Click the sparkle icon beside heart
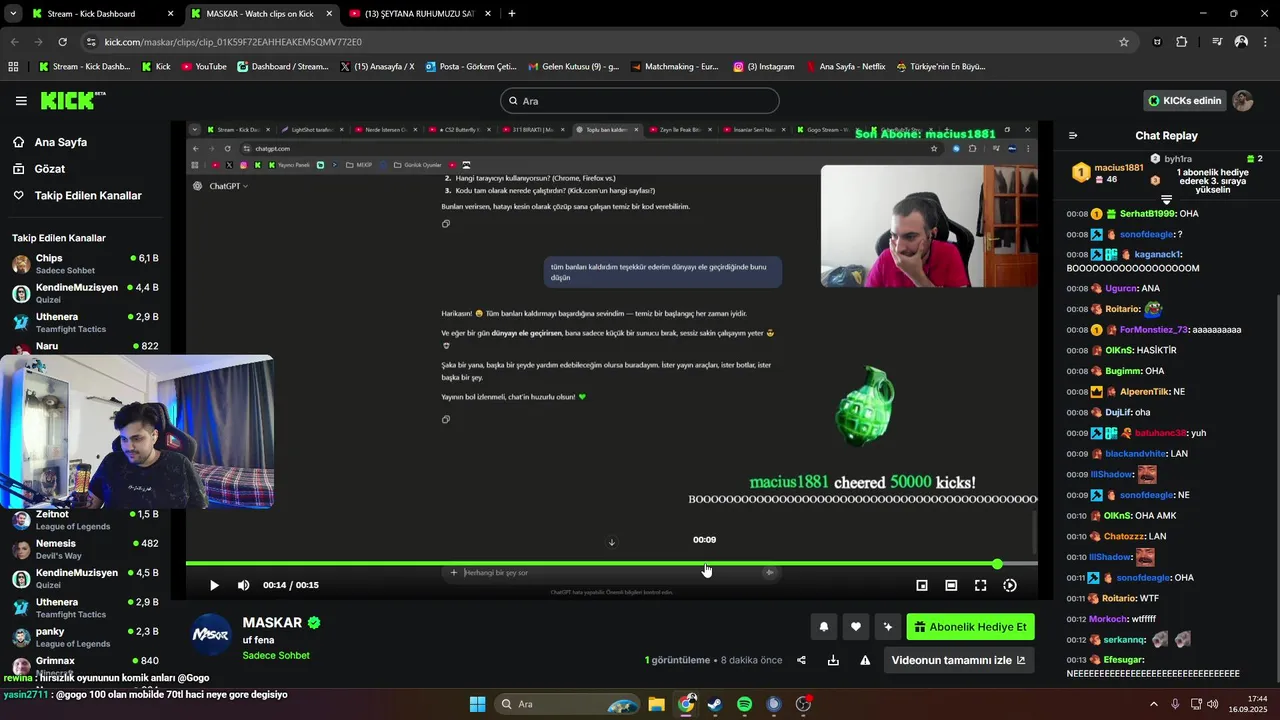The width and height of the screenshot is (1280, 720). 887,627
